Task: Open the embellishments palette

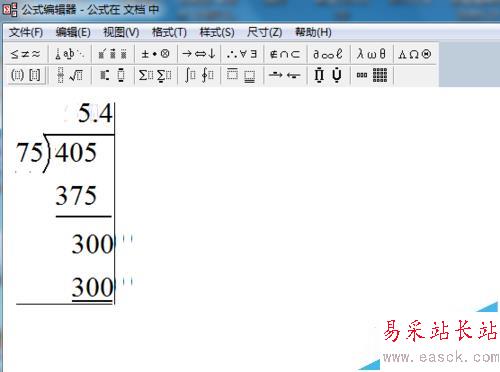Action: point(113,54)
